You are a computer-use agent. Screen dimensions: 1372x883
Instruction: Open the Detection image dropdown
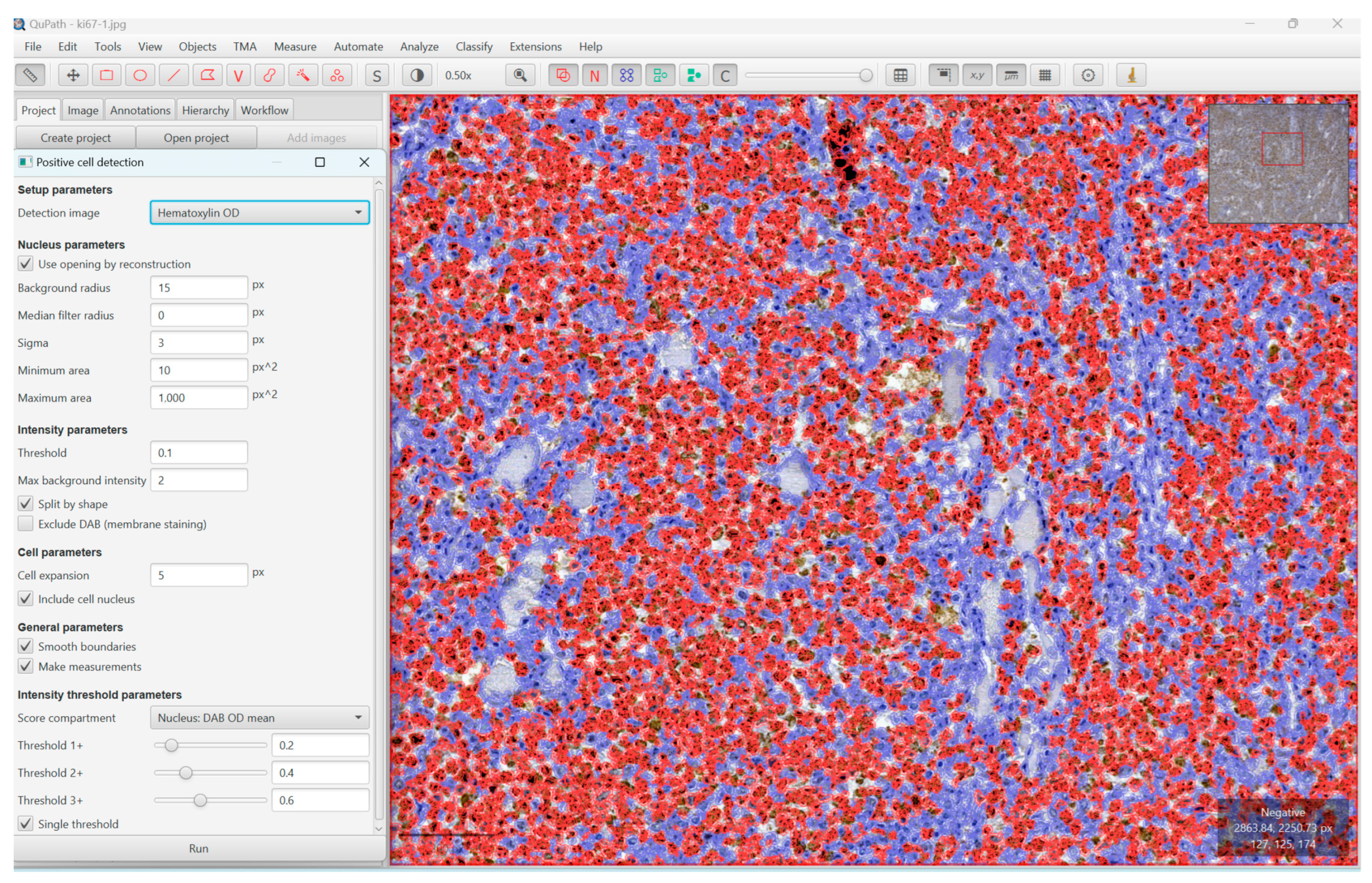tap(259, 213)
